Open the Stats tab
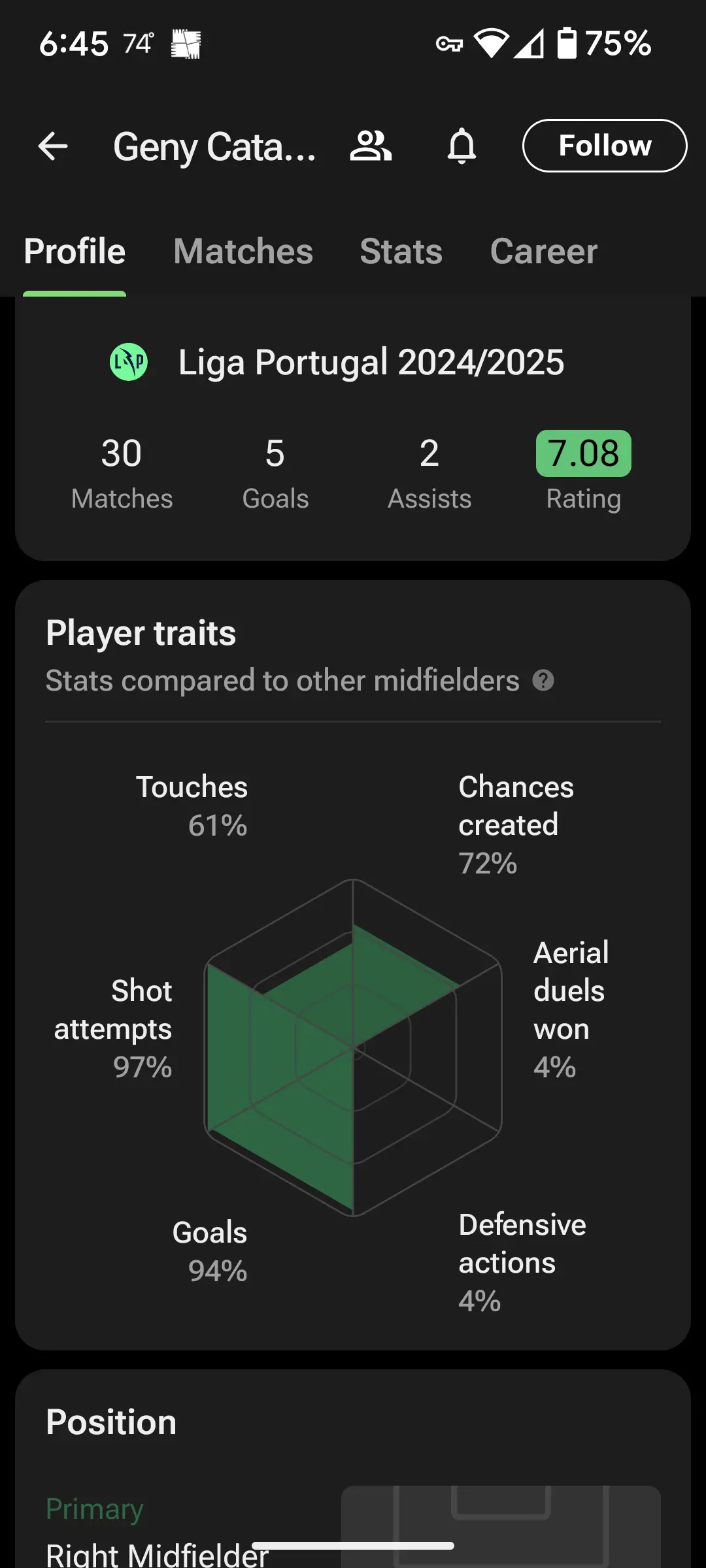 (x=401, y=252)
